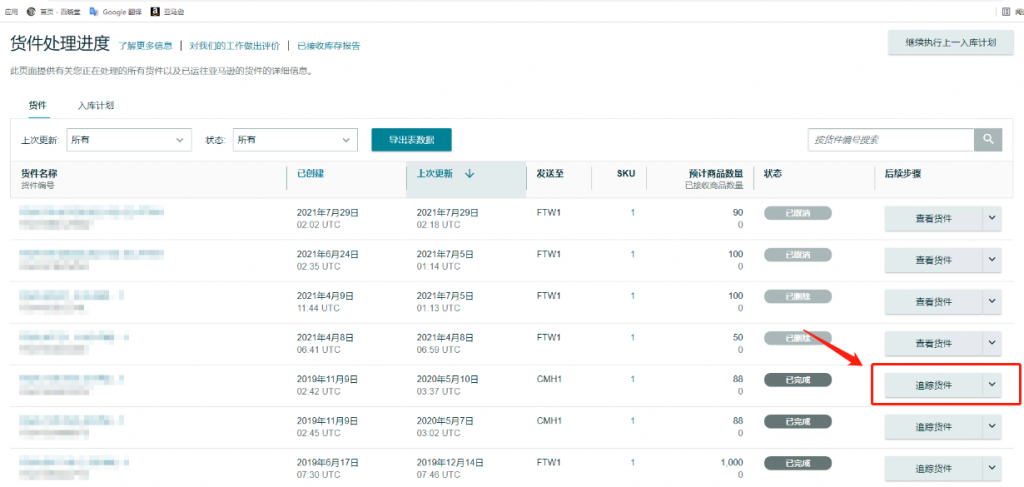Click 已完成 badge in row updated 2020年5月10日

tap(797, 379)
